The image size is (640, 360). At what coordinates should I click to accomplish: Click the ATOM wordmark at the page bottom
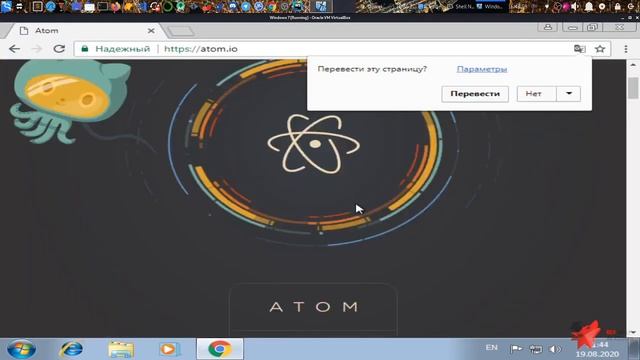313,307
